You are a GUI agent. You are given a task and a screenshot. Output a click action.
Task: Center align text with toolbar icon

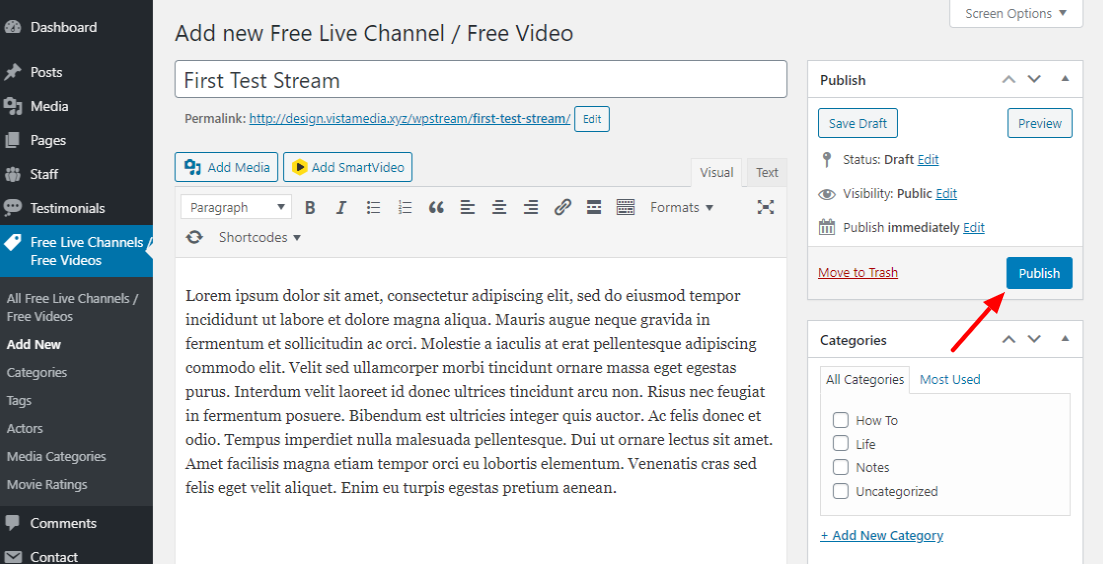pos(499,208)
